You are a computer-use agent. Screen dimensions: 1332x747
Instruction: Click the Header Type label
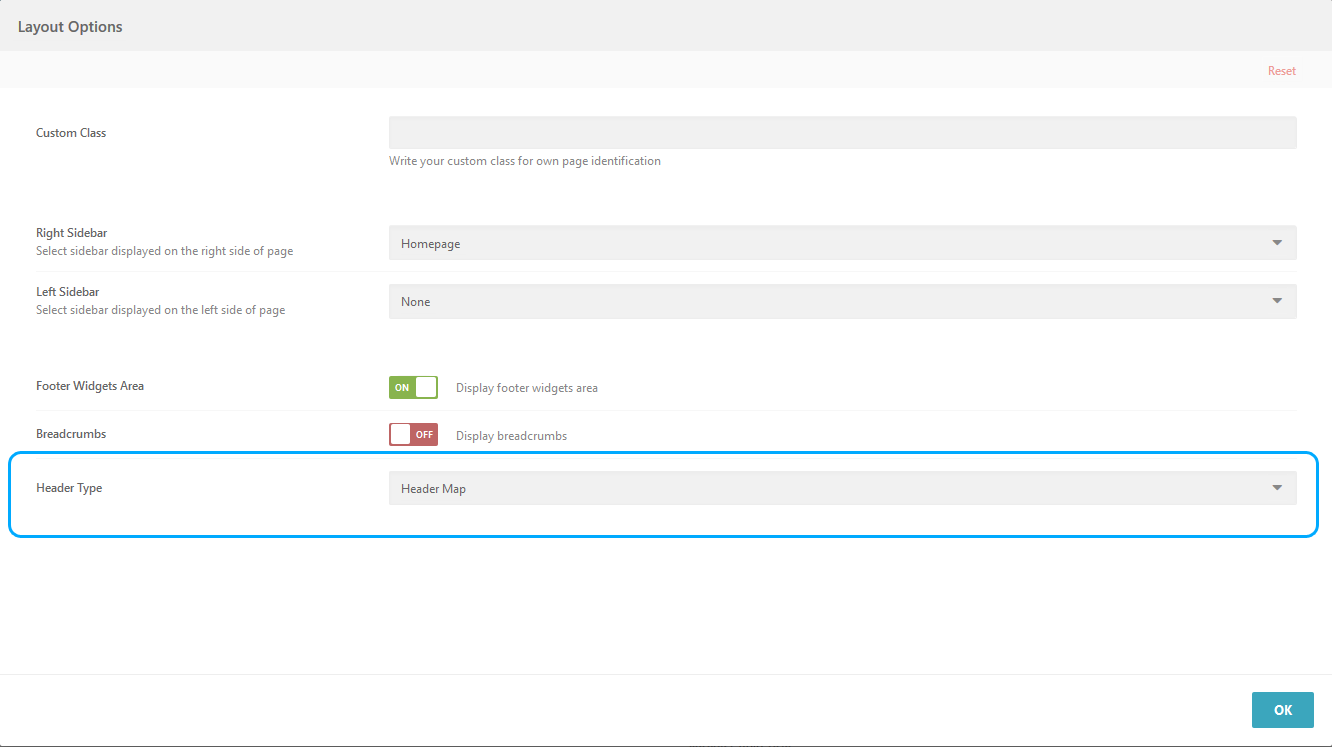[69, 488]
